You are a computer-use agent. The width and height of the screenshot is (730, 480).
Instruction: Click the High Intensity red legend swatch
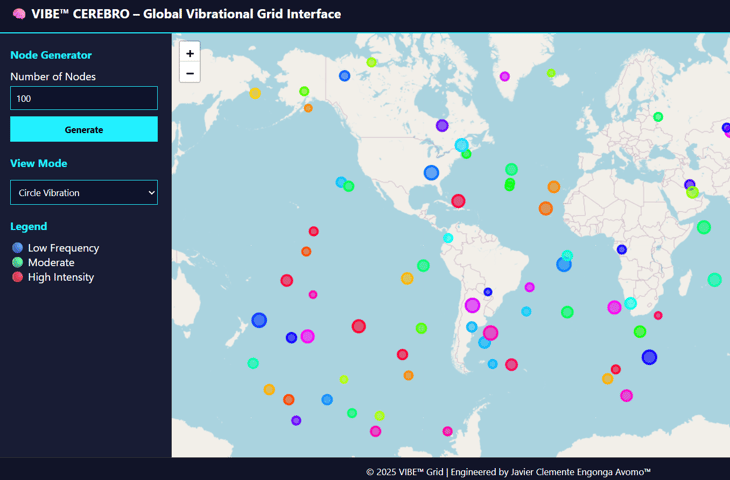[x=17, y=277]
